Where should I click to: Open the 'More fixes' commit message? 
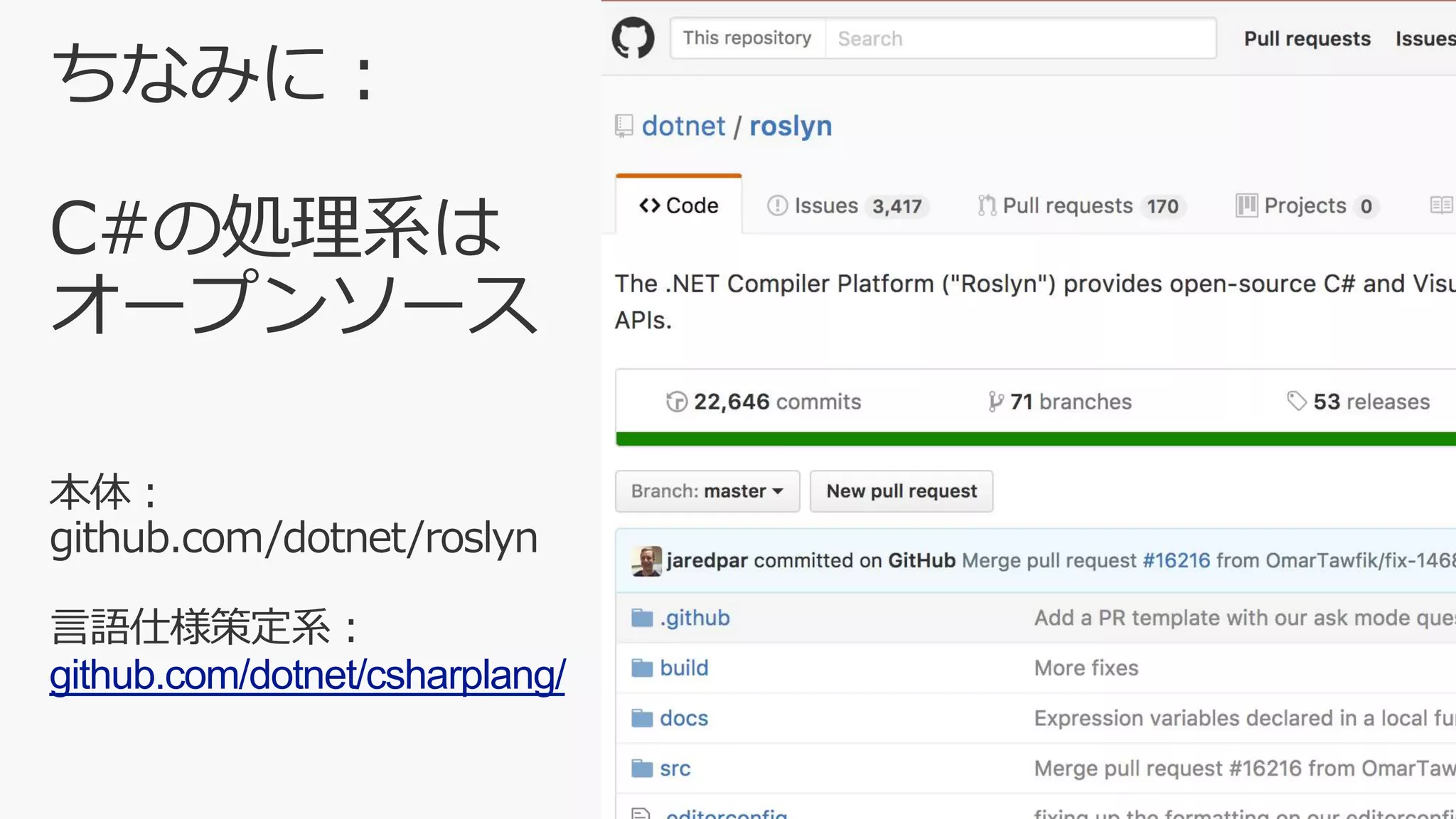point(1086,668)
